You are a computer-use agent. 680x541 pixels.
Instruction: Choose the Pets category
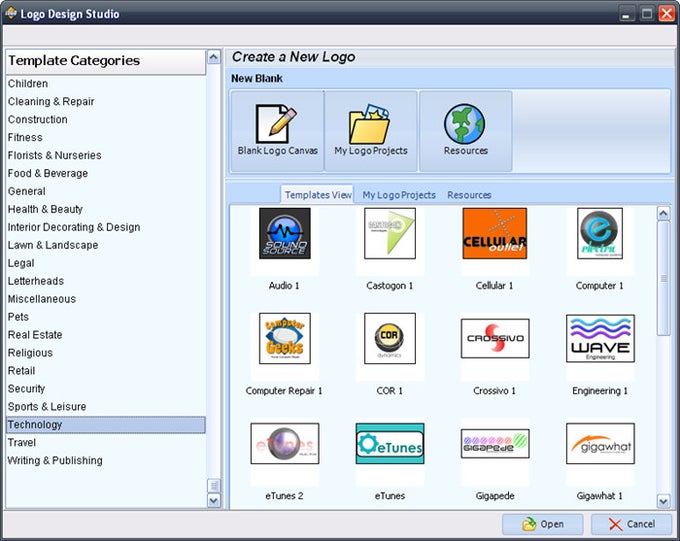coord(105,317)
